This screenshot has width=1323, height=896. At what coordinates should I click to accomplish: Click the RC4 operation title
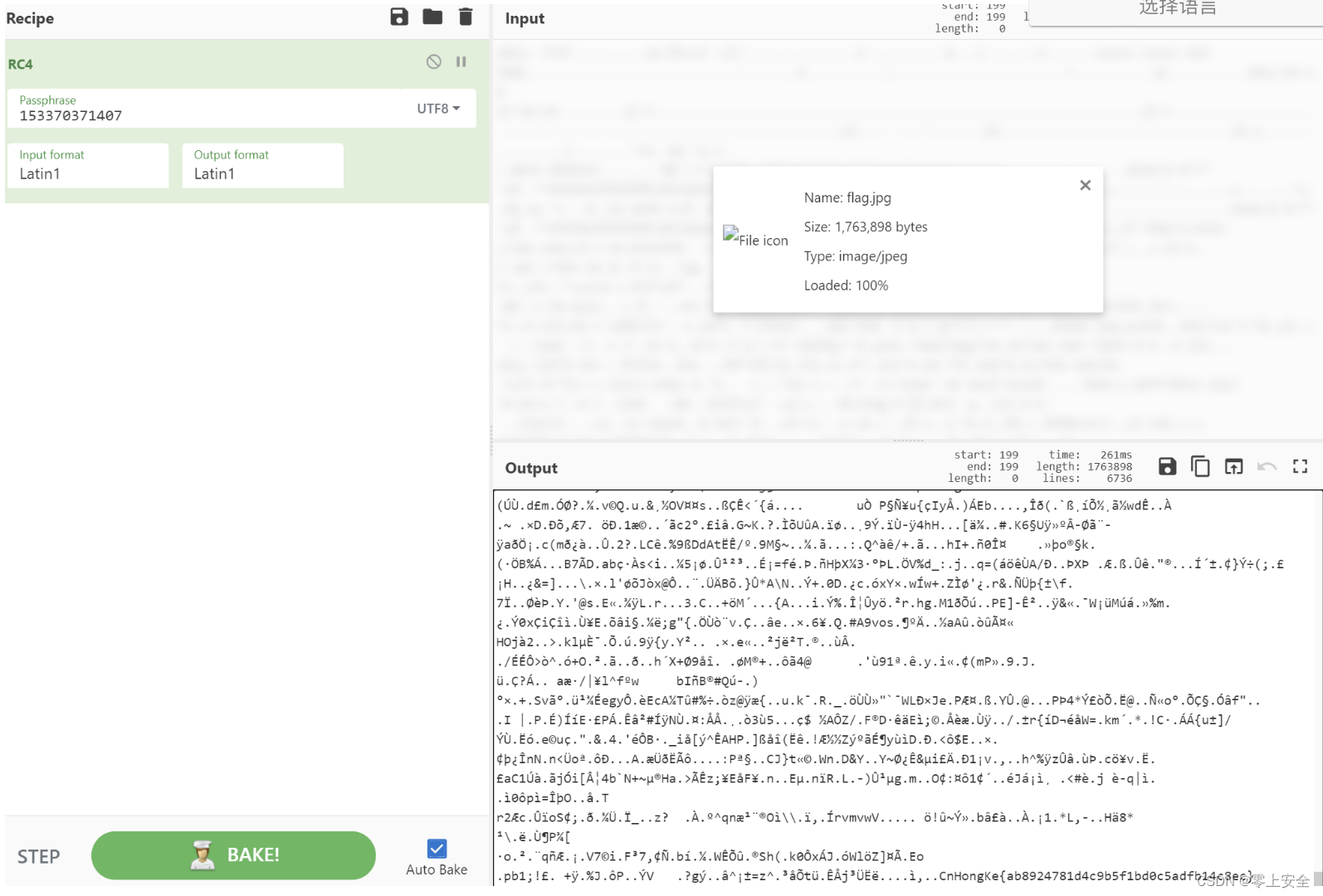click(x=21, y=64)
